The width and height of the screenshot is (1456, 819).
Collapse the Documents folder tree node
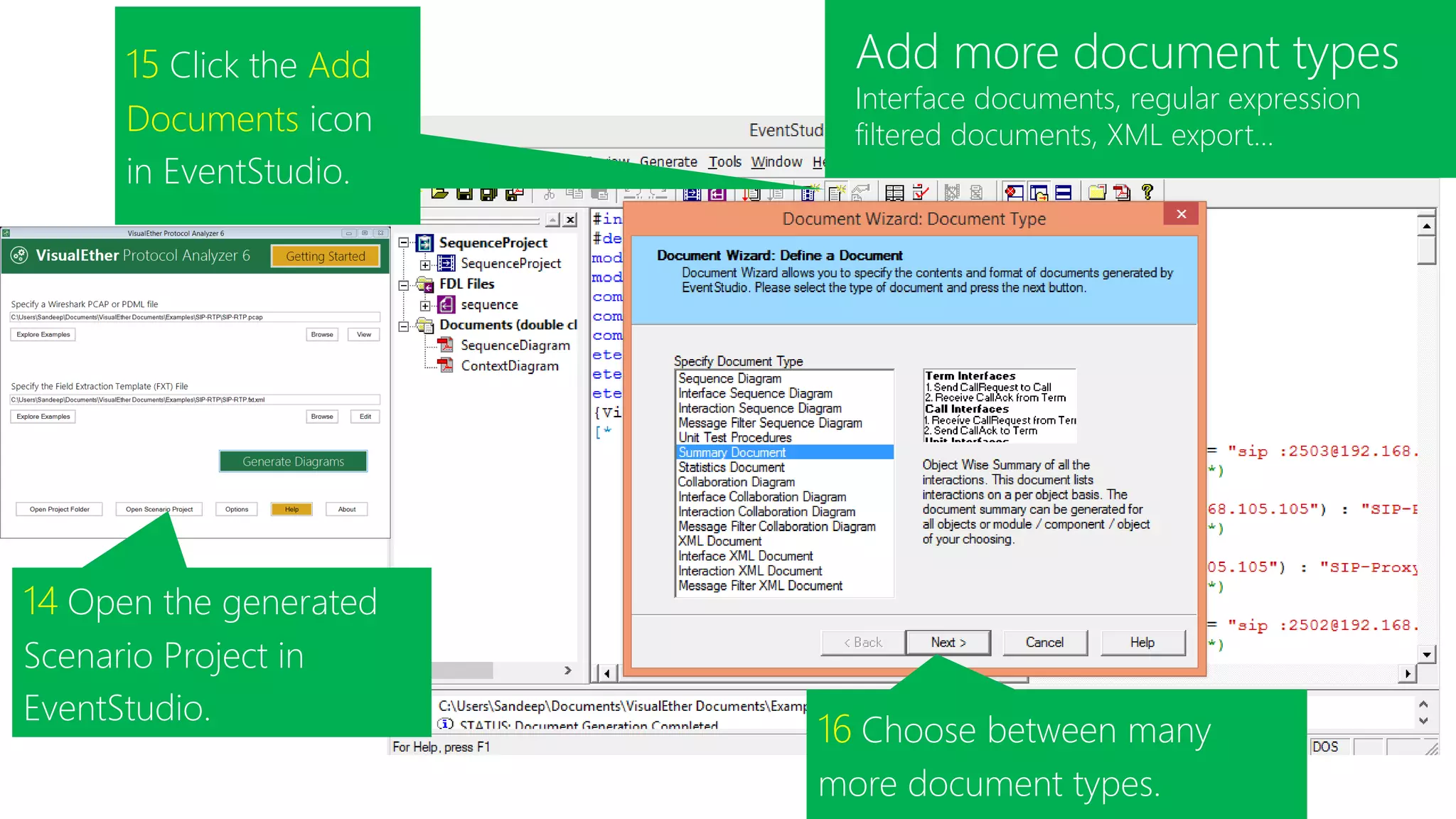pos(404,326)
